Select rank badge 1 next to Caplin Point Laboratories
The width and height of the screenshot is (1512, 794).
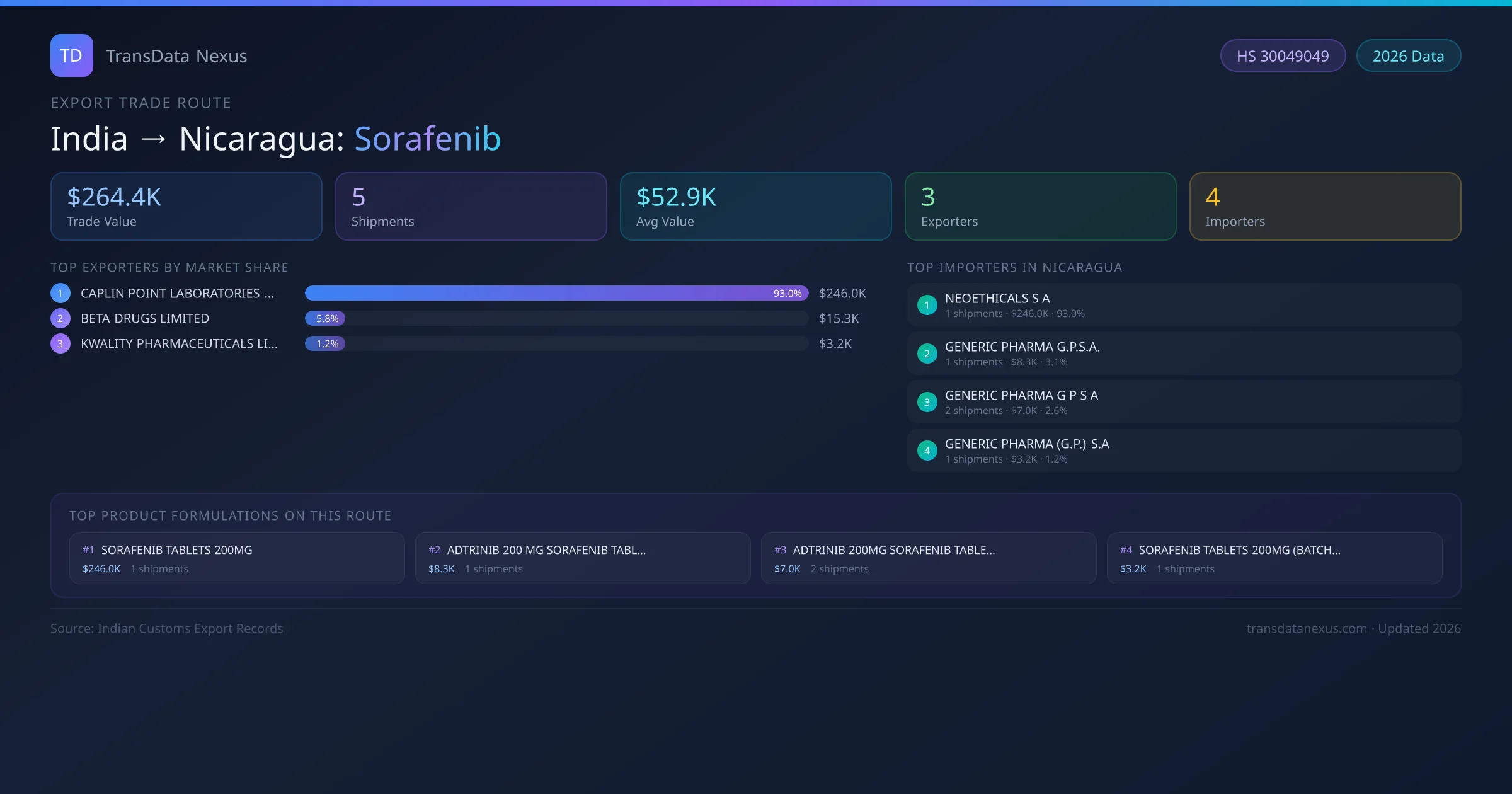pos(60,293)
